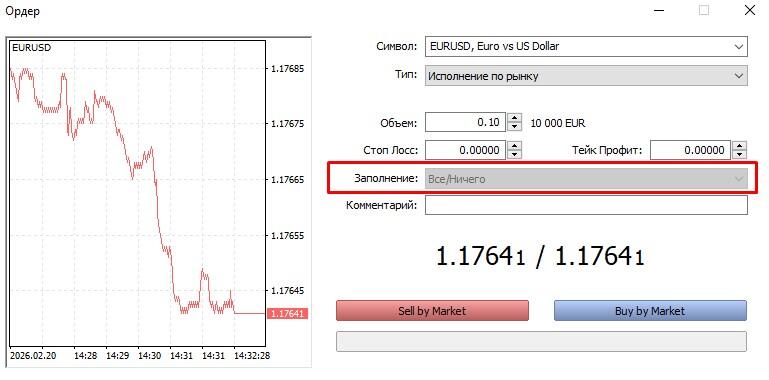
Task: Click the 14:29 time axis label
Action: [117, 355]
